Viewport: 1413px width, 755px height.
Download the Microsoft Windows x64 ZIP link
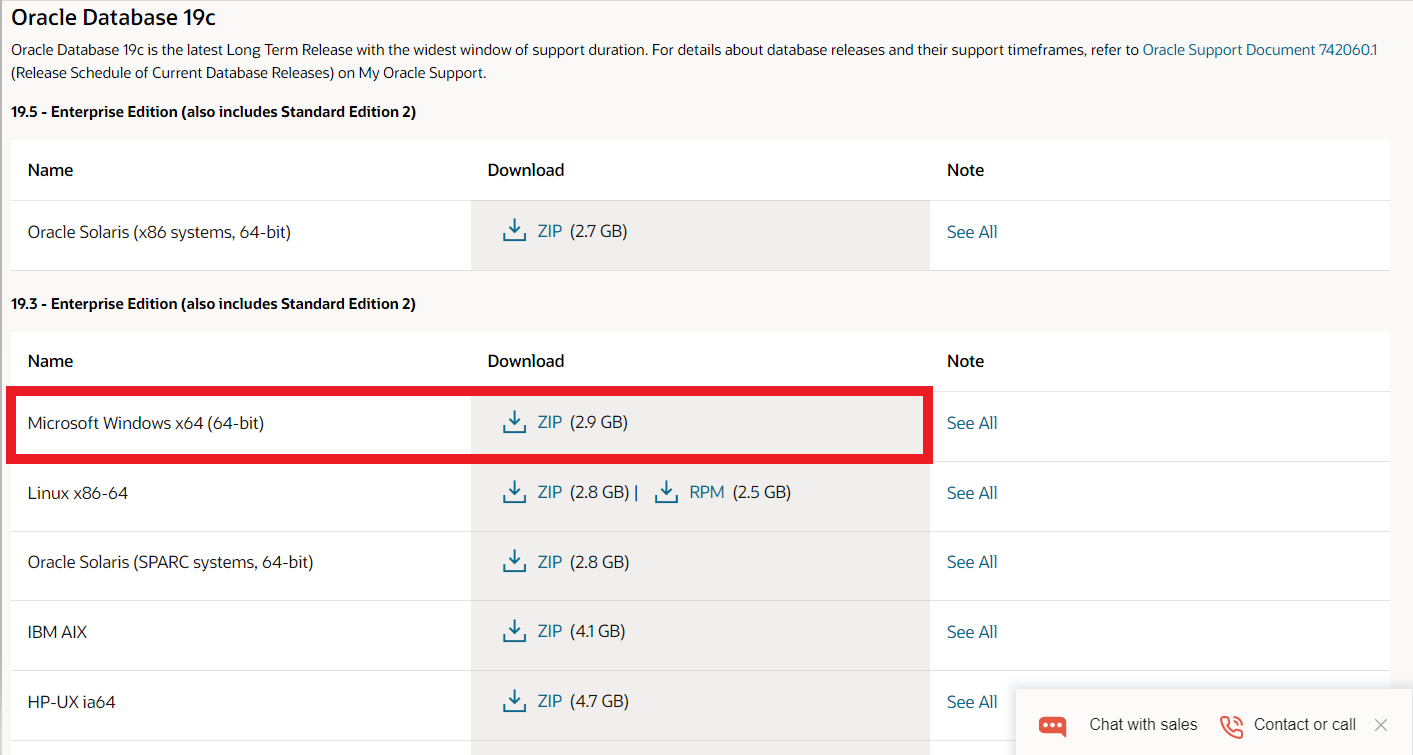(550, 422)
